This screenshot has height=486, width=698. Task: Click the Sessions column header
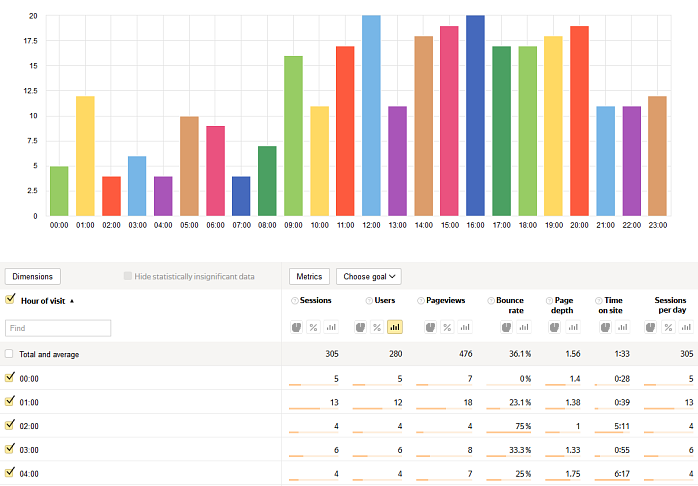pyautogui.click(x=314, y=300)
